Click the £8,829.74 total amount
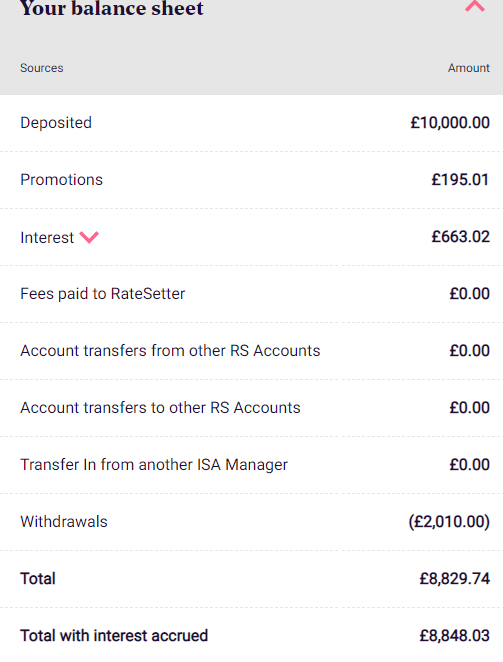Image resolution: width=503 pixels, height=662 pixels. 455,579
